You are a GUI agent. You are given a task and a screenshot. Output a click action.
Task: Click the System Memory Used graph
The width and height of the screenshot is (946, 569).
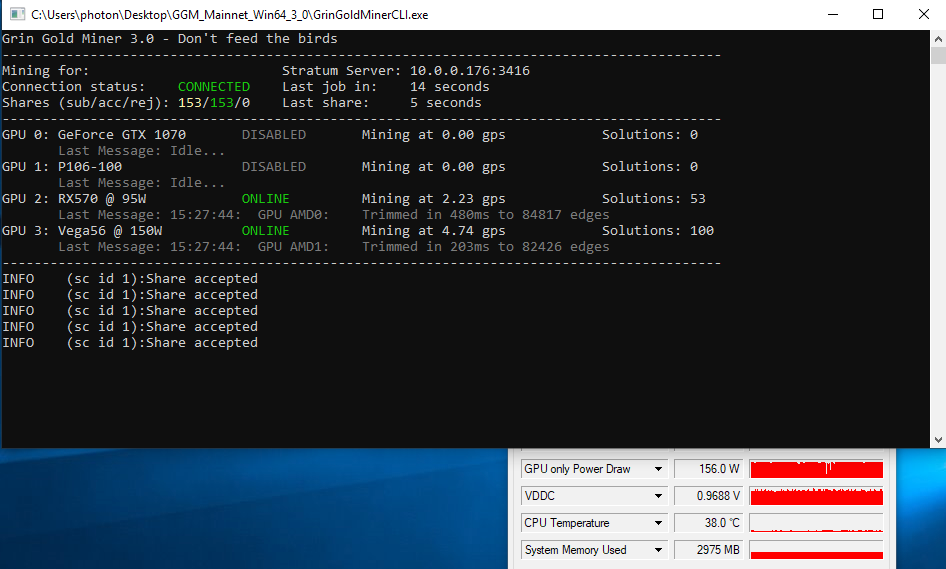pos(816,550)
